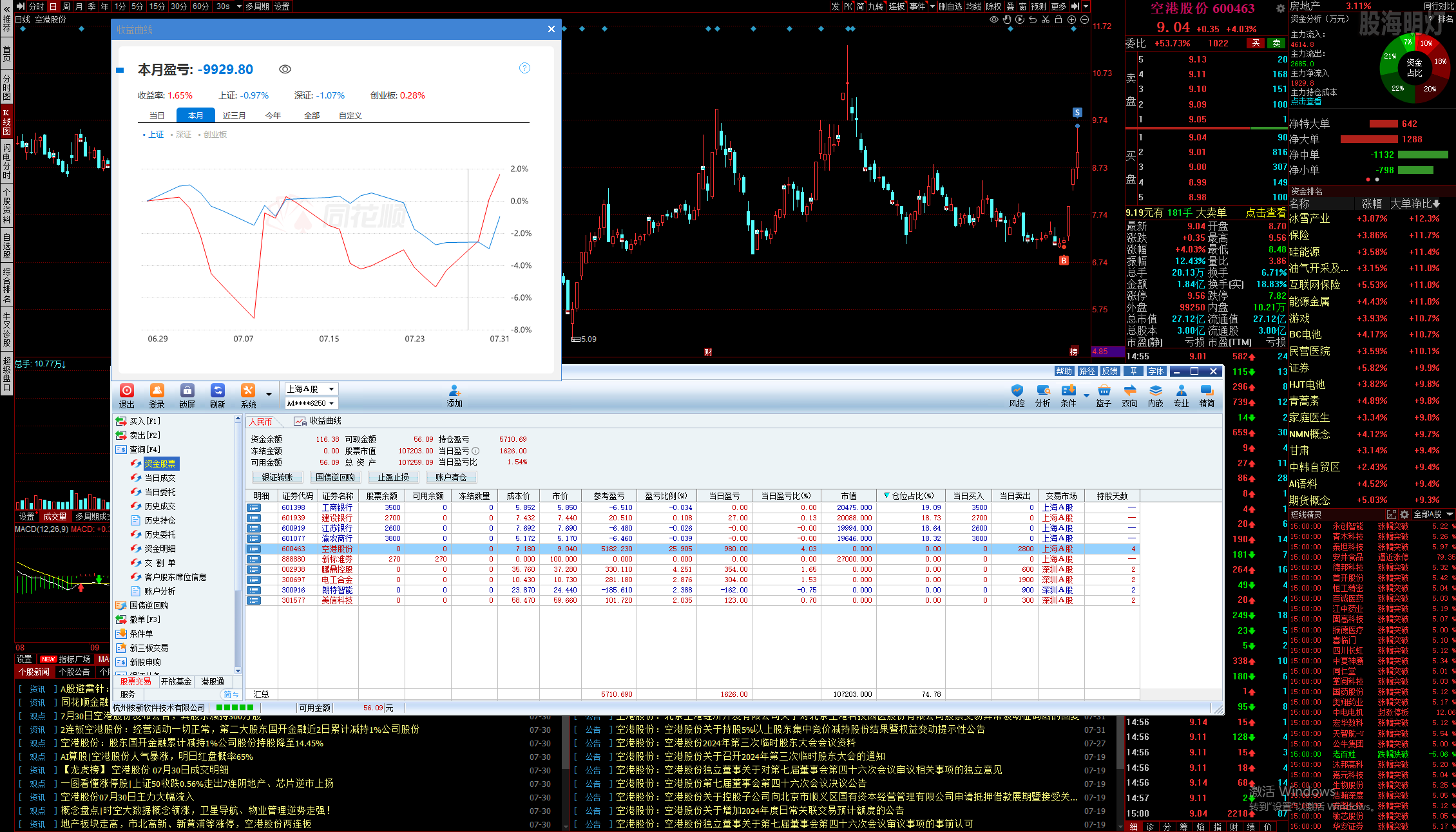Open settings gear next to 空港股份 title
This screenshot has height=832, width=1456.
1280,8
